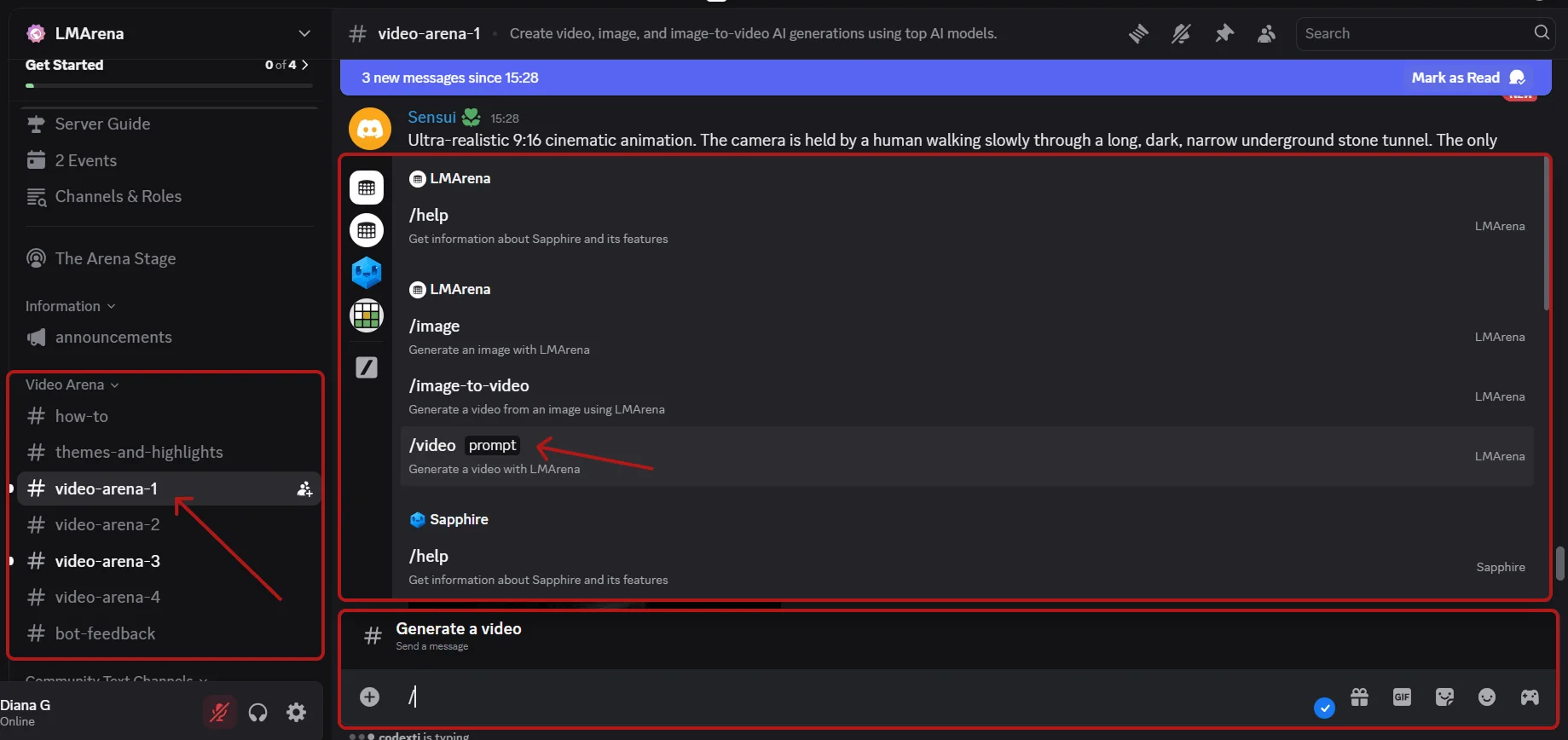Open the LMArena server dropdown chevron
Viewport: 1568px width, 740px height.
(x=304, y=33)
